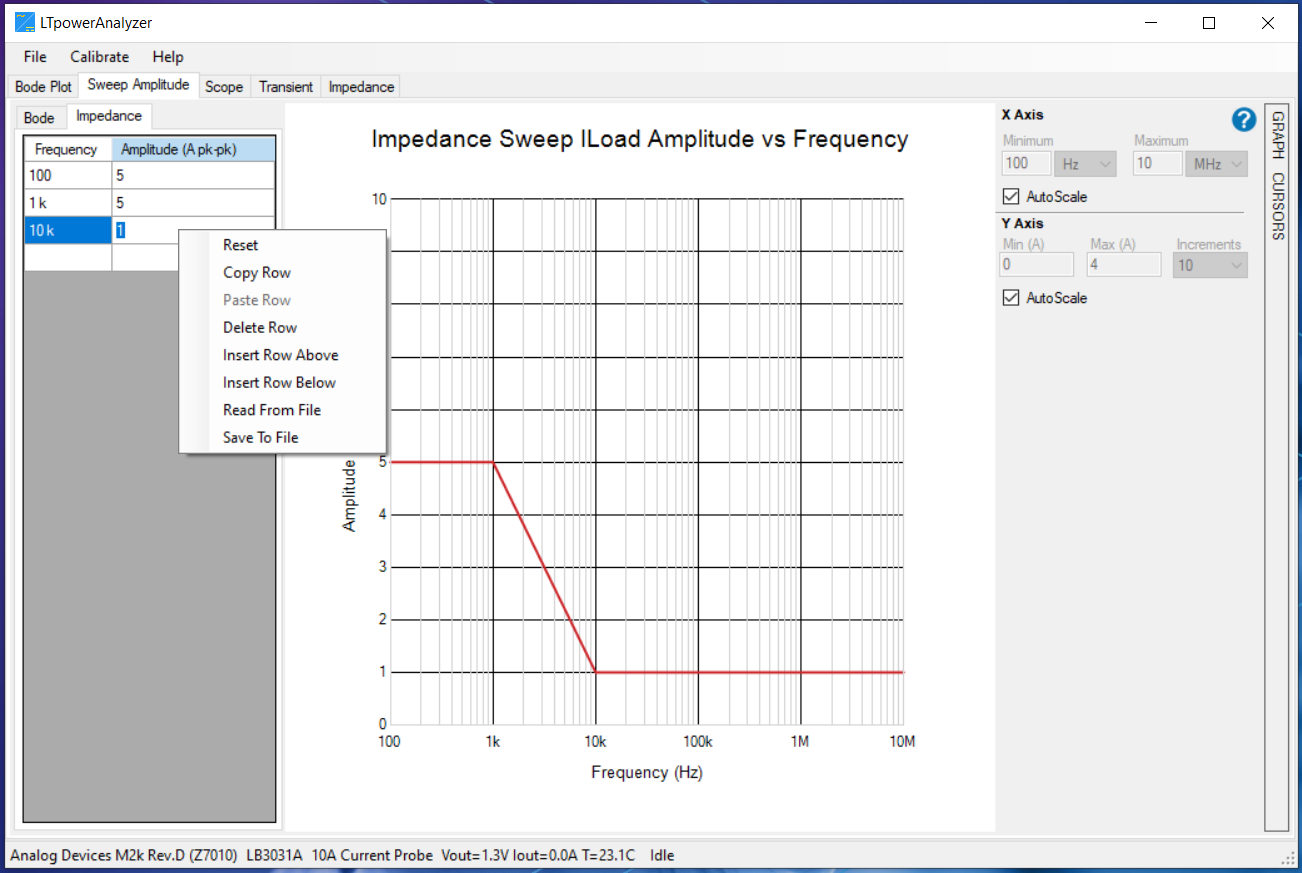Click Copy Row in the context menu

click(256, 273)
